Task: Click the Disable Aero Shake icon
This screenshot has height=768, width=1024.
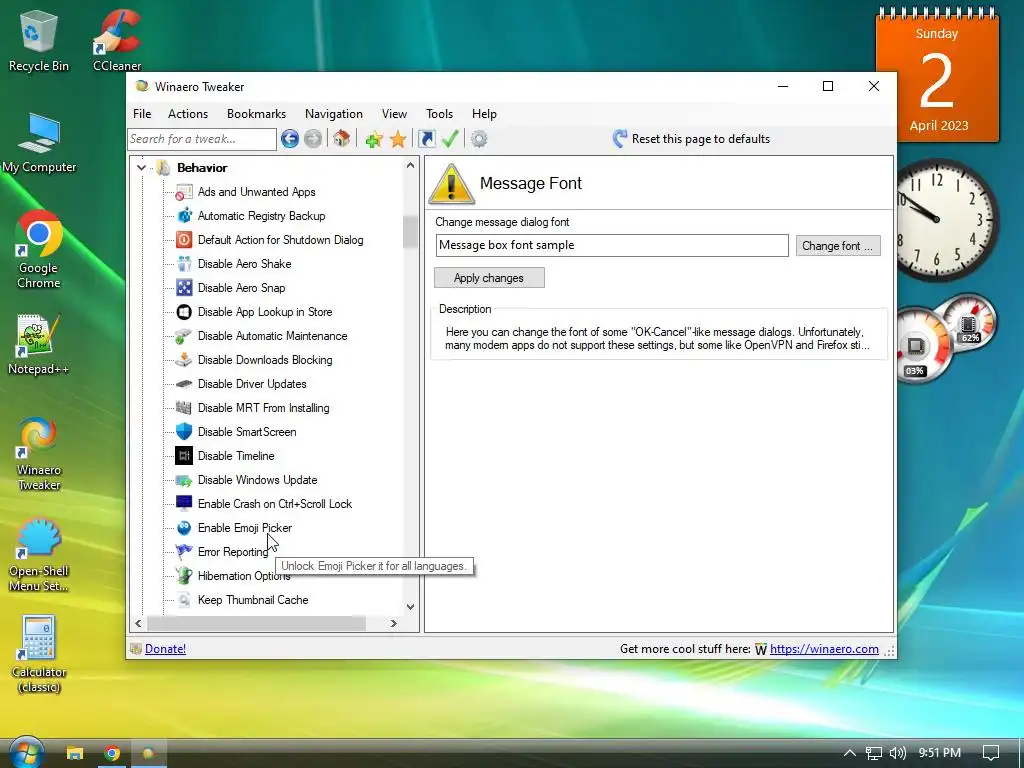Action: 184,264
